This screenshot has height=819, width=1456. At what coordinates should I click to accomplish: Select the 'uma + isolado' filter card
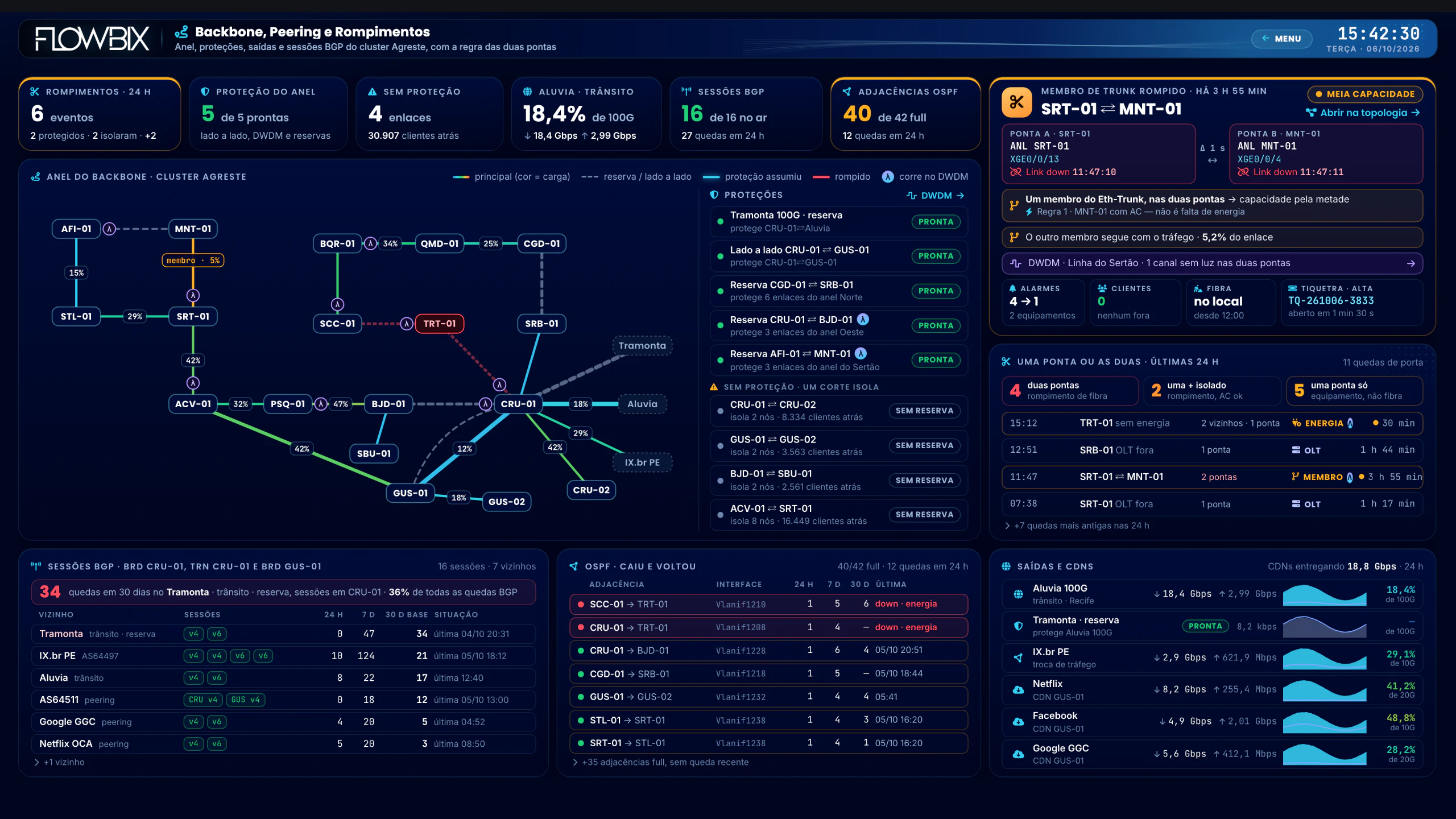pyautogui.click(x=1212, y=391)
